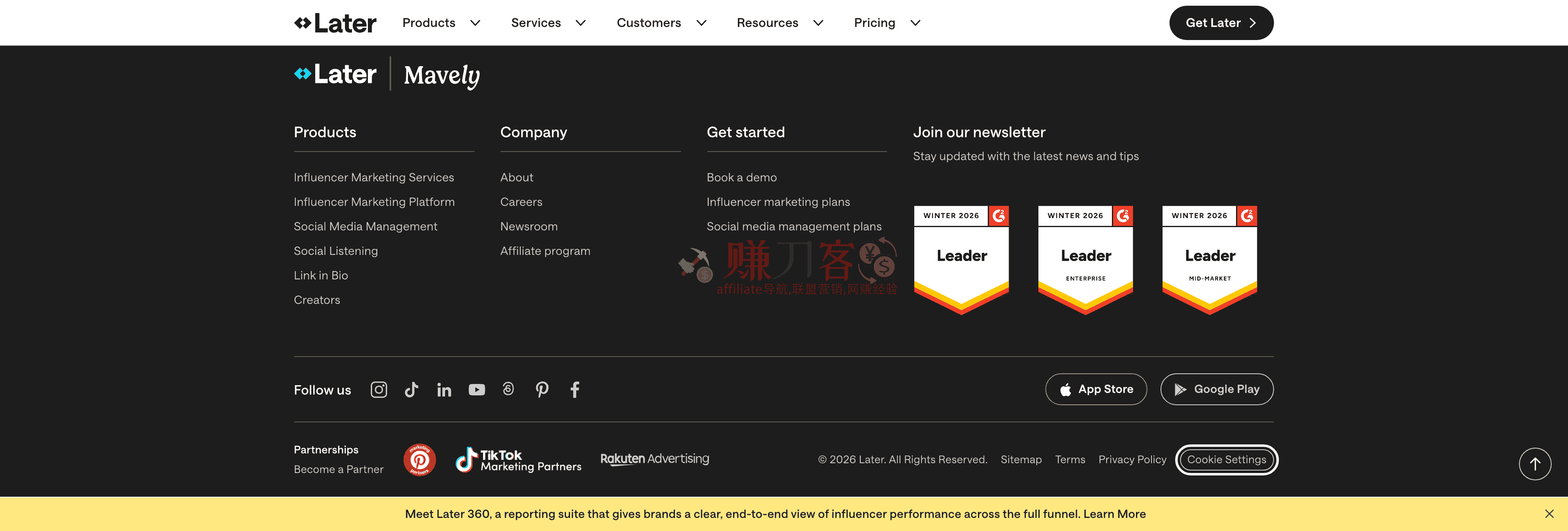Expand the Customers dropdown menu
The height and width of the screenshot is (531, 1568).
coord(661,23)
